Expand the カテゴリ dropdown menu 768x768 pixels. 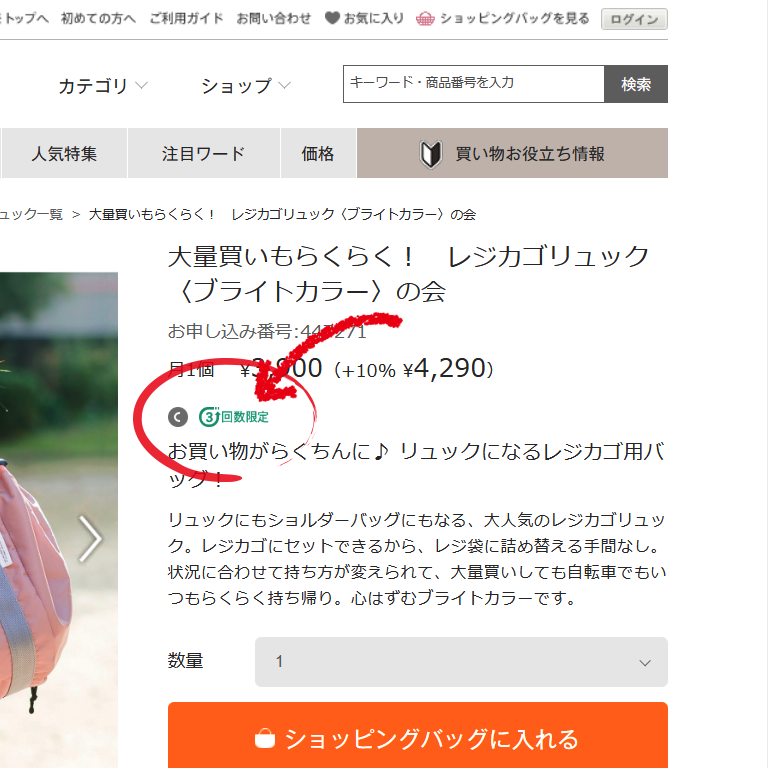pos(103,86)
